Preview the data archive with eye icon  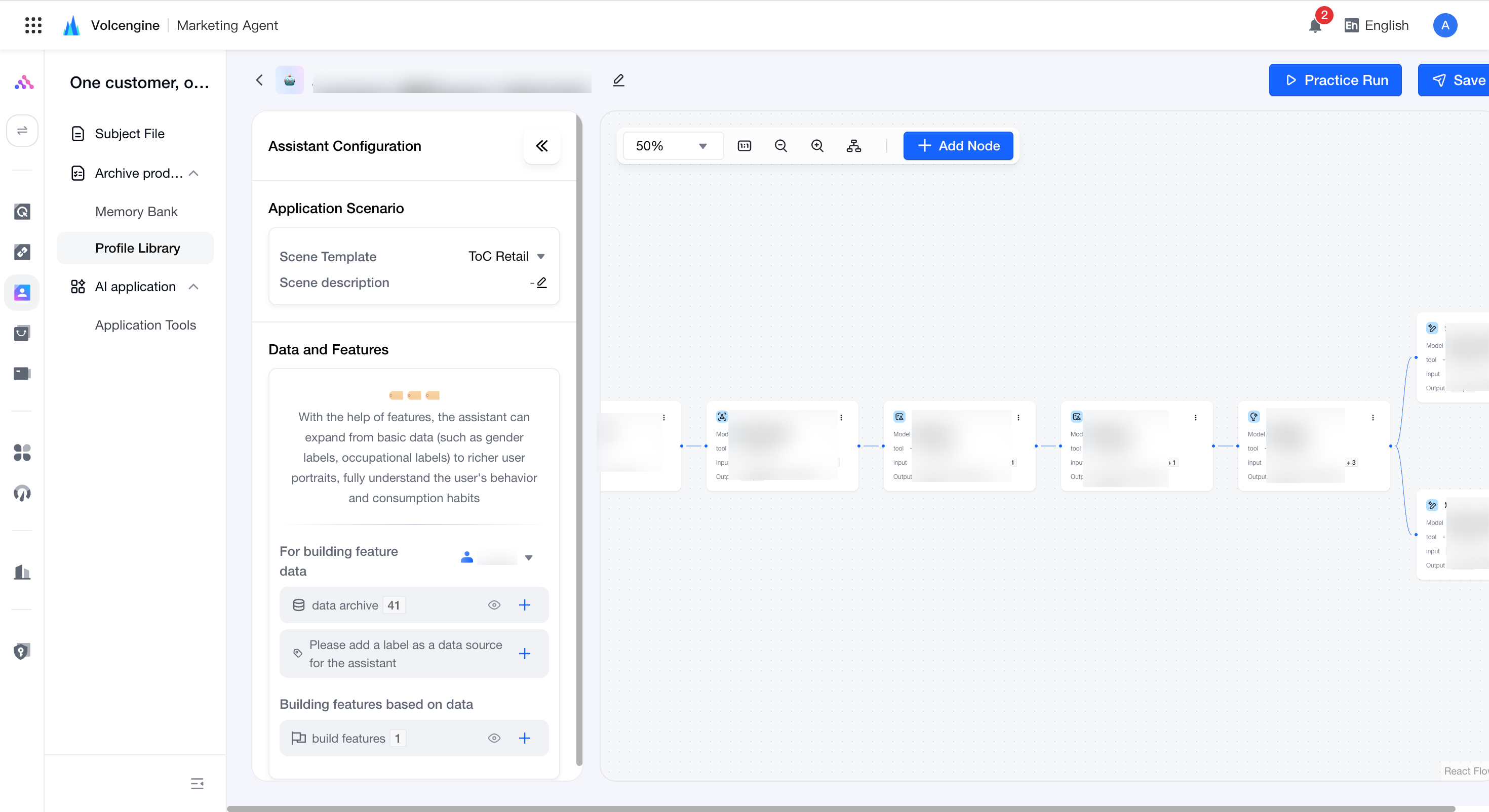tap(494, 605)
